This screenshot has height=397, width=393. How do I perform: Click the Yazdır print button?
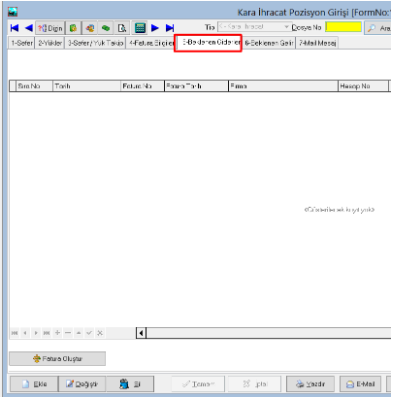pyautogui.click(x=310, y=384)
